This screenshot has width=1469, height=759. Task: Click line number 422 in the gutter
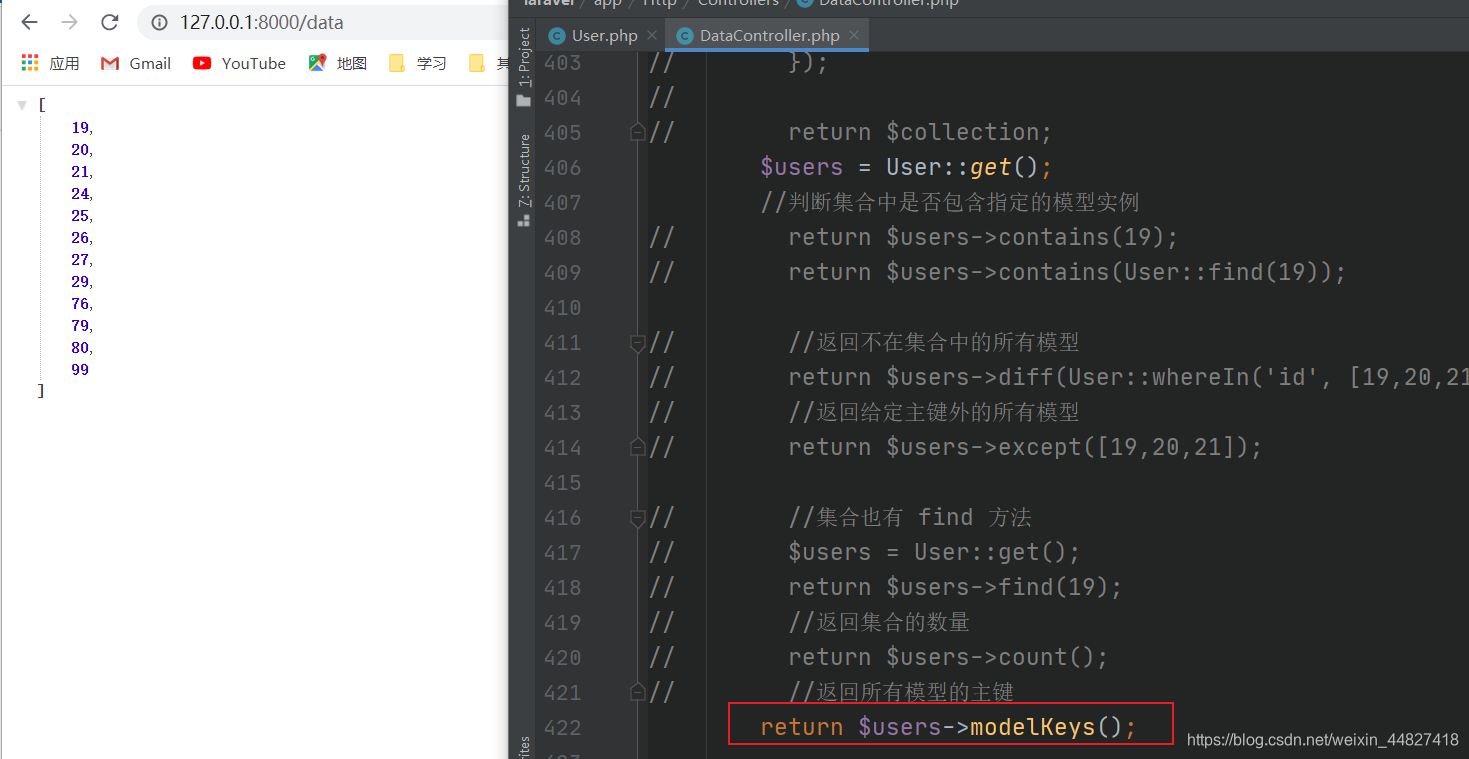pos(562,727)
